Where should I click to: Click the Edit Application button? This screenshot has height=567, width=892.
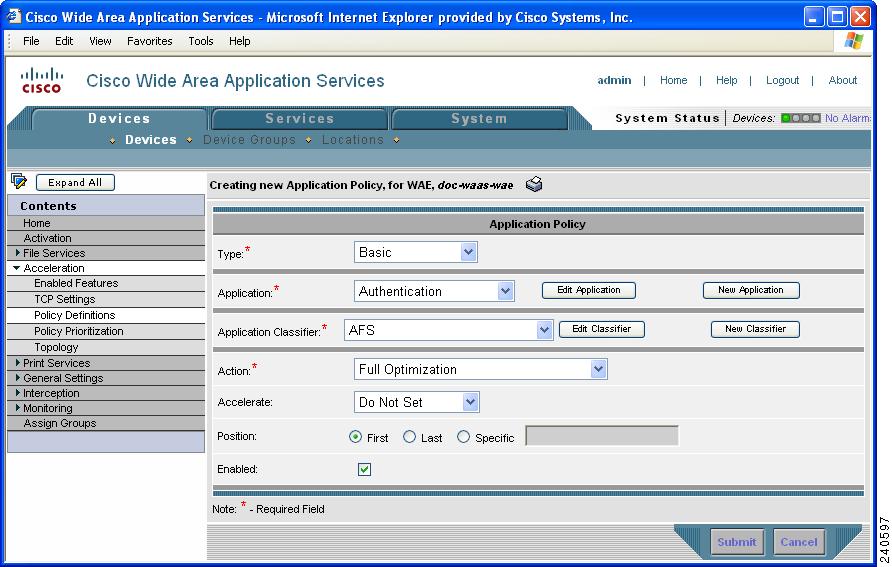point(589,290)
